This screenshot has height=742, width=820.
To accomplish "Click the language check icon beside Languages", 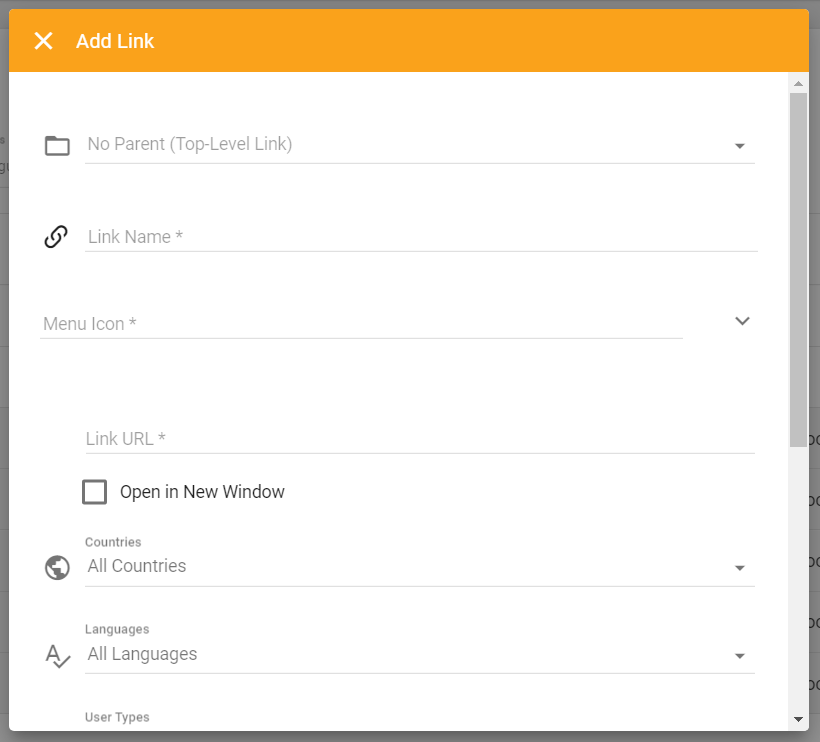I will point(57,656).
